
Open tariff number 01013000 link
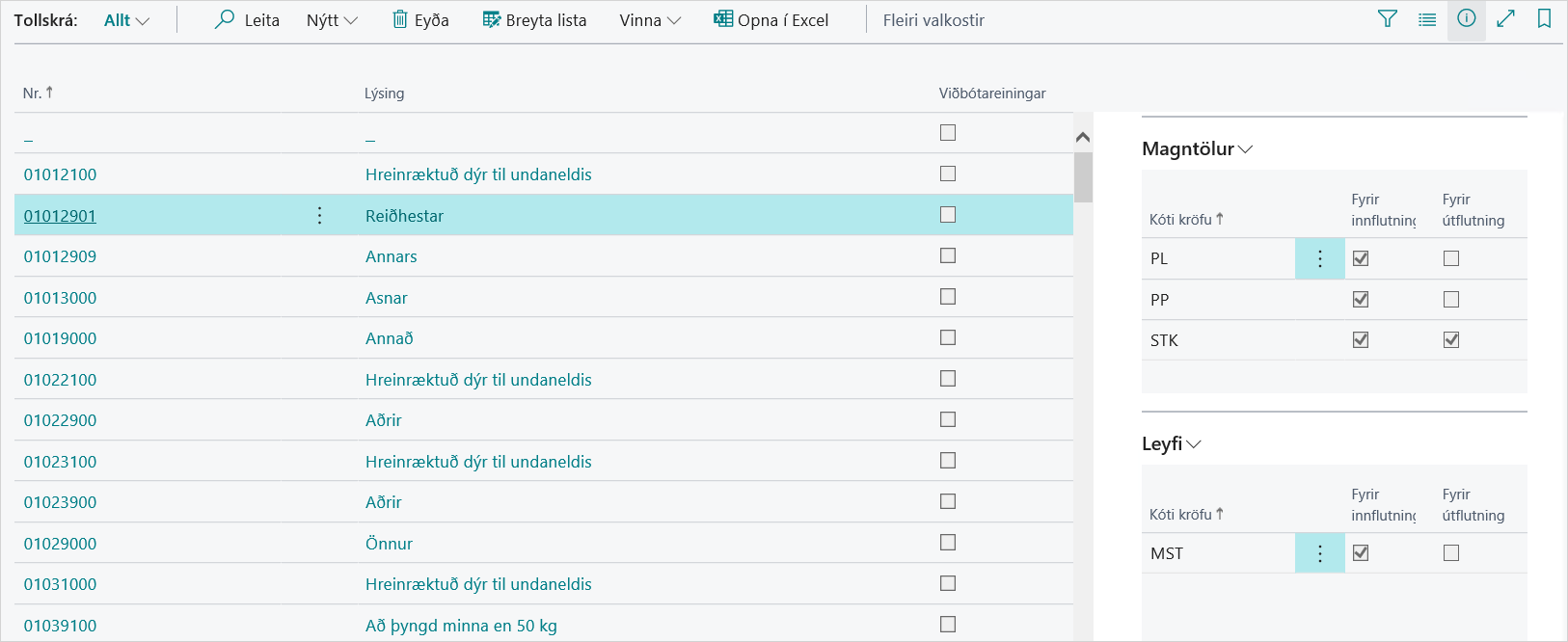(60, 298)
